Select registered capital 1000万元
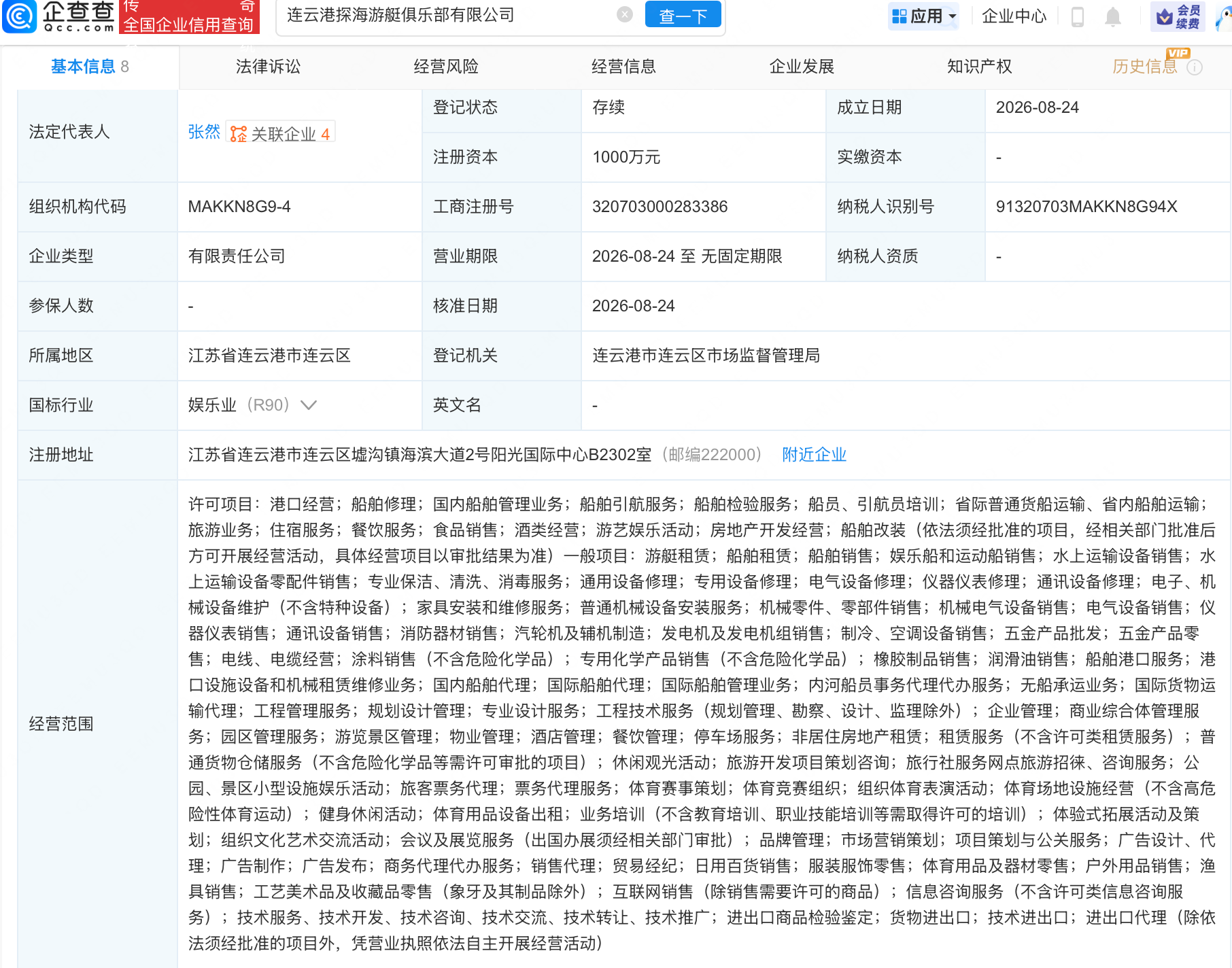Image resolution: width=1232 pixels, height=968 pixels. pos(626,157)
